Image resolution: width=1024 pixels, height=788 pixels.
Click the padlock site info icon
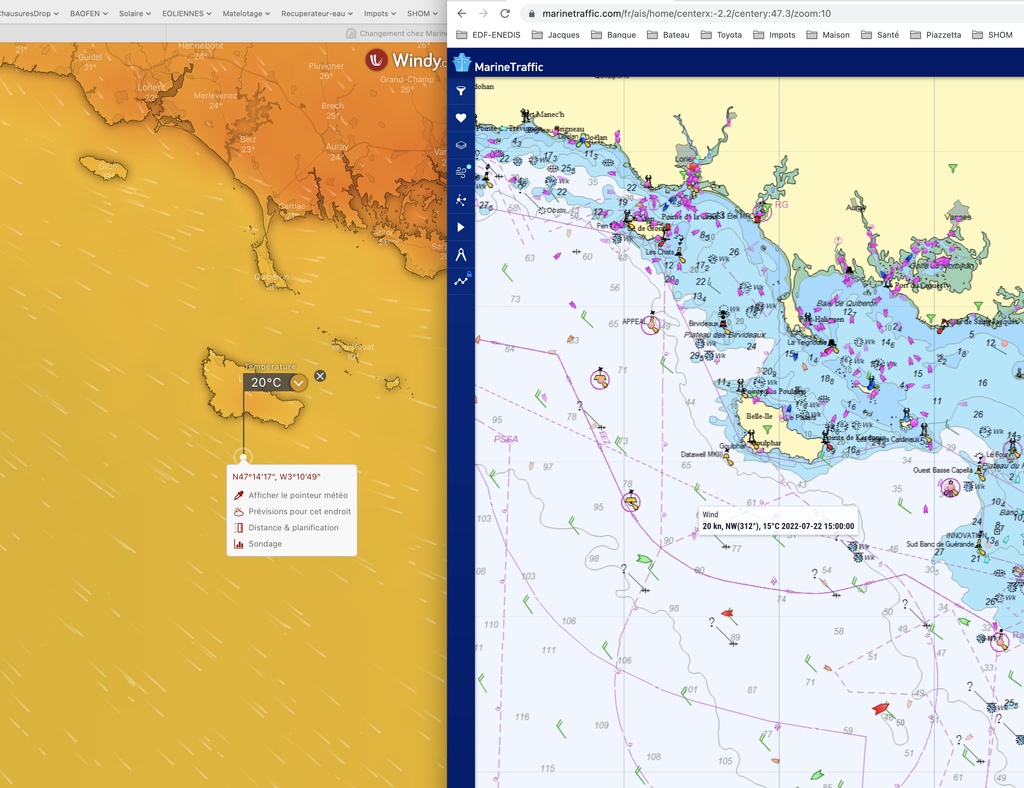532,13
